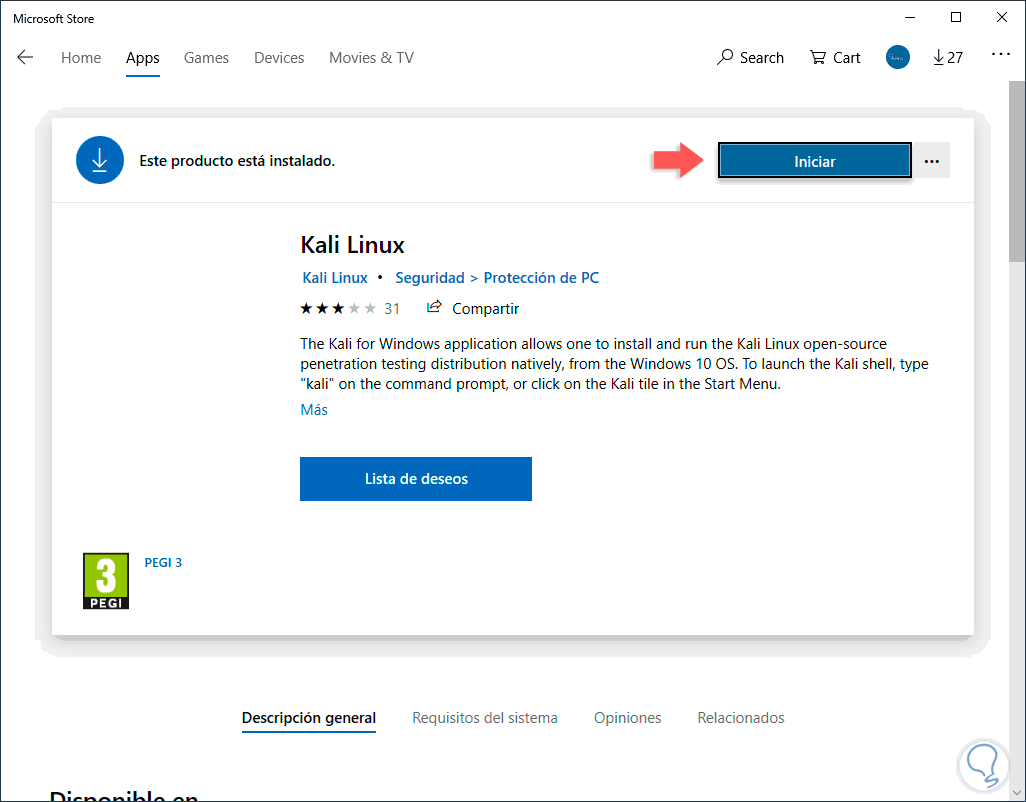Expand the description with Más

tap(314, 410)
